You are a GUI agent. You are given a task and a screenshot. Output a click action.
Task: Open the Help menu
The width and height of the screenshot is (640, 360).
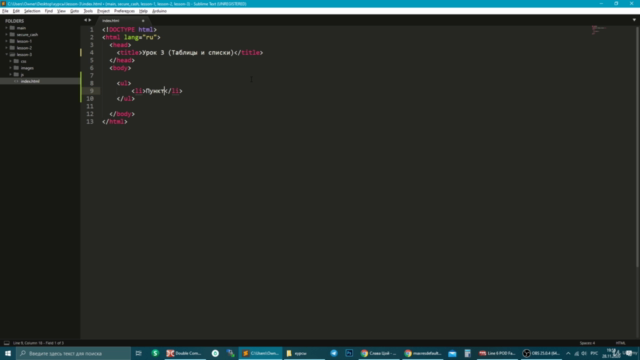[x=143, y=11]
